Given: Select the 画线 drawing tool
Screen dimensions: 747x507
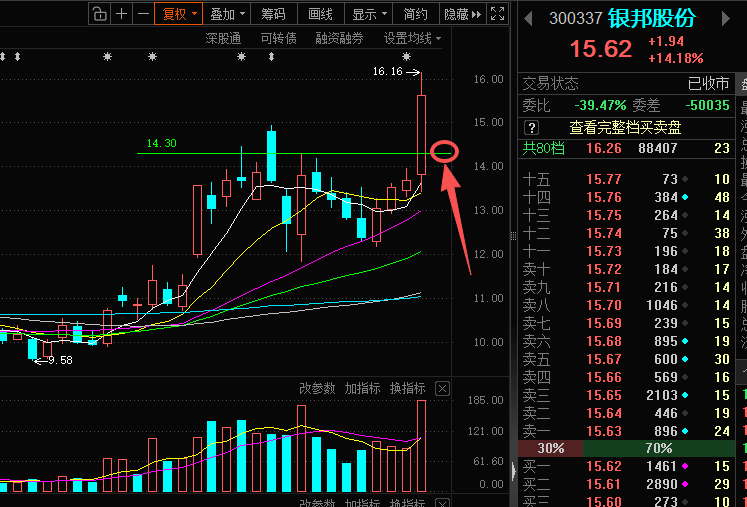Looking at the screenshot, I should (x=321, y=14).
